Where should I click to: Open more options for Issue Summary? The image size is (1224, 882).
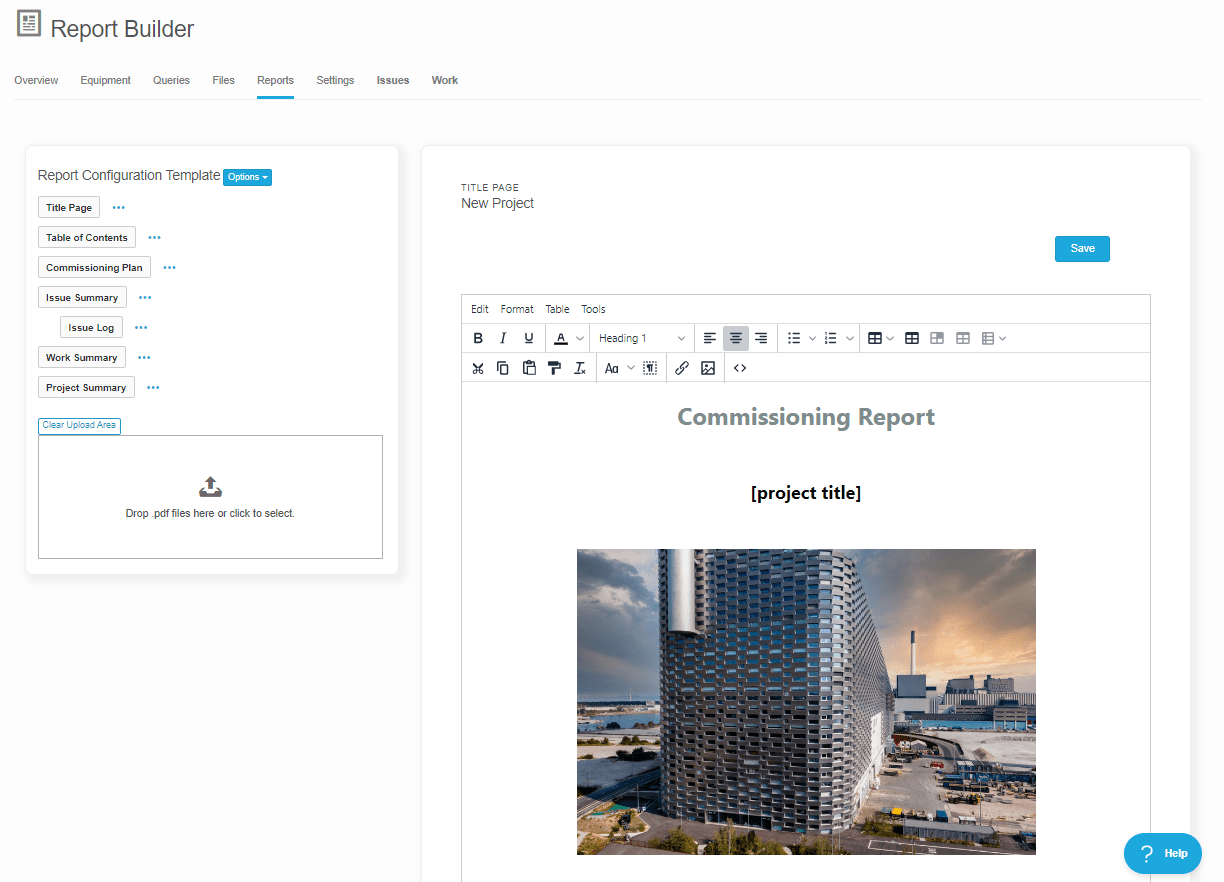point(145,298)
